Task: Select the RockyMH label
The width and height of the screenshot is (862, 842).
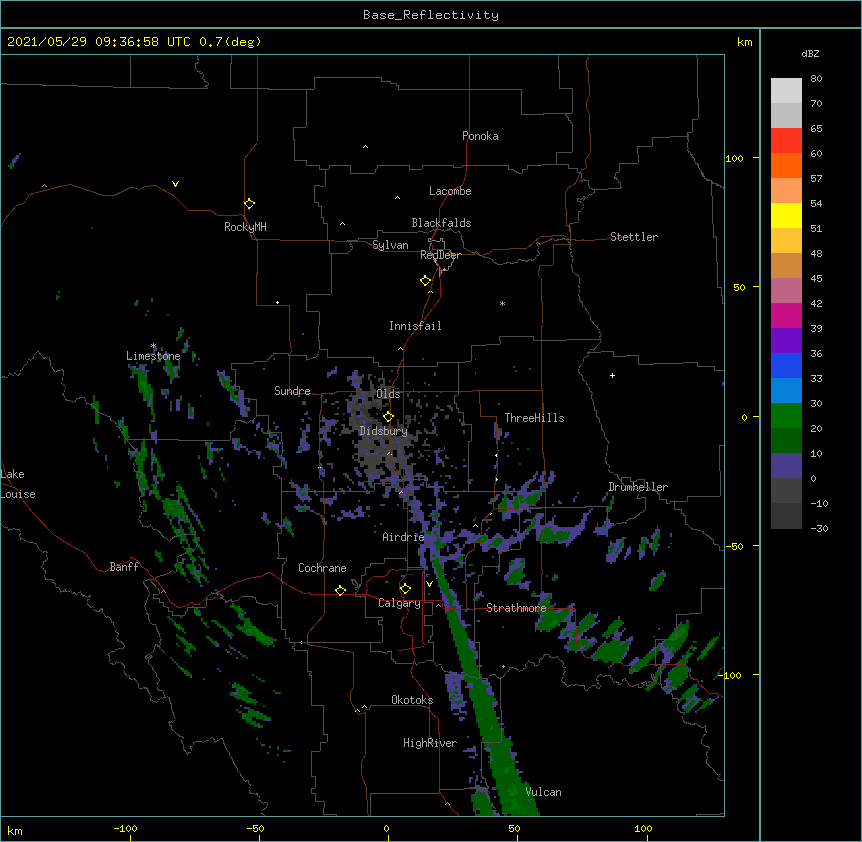Action: tap(245, 227)
